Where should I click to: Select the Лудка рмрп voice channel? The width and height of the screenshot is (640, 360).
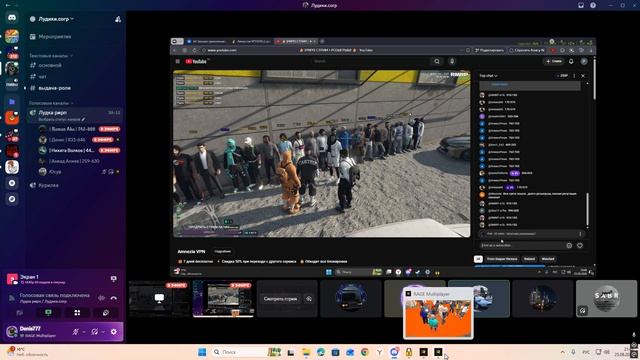click(x=75, y=115)
